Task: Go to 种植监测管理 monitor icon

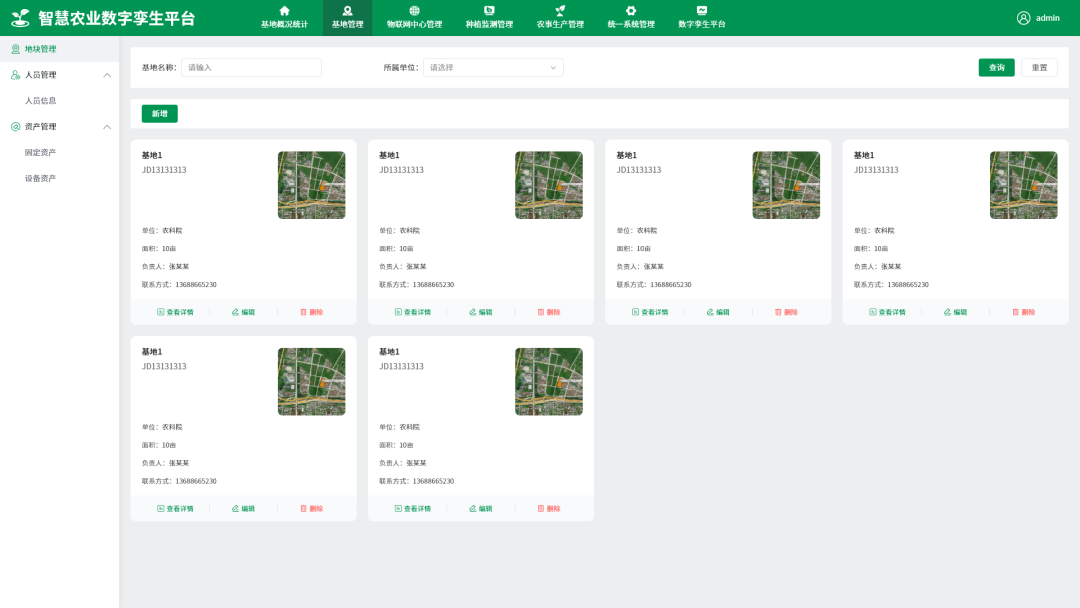Action: coord(489,11)
